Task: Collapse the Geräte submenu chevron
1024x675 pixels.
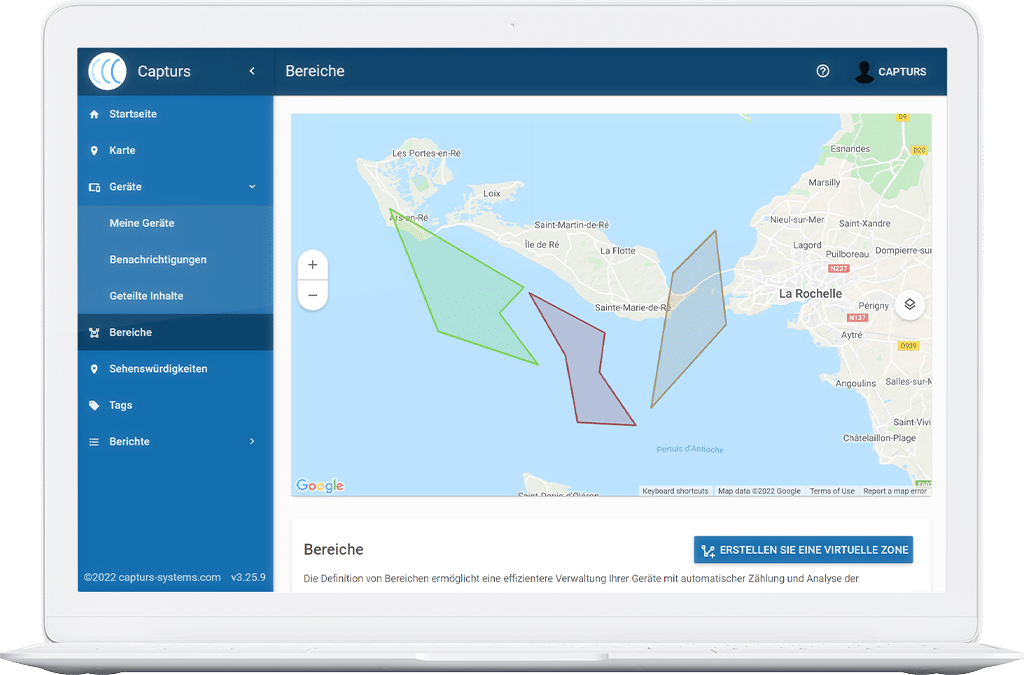Action: coord(252,187)
